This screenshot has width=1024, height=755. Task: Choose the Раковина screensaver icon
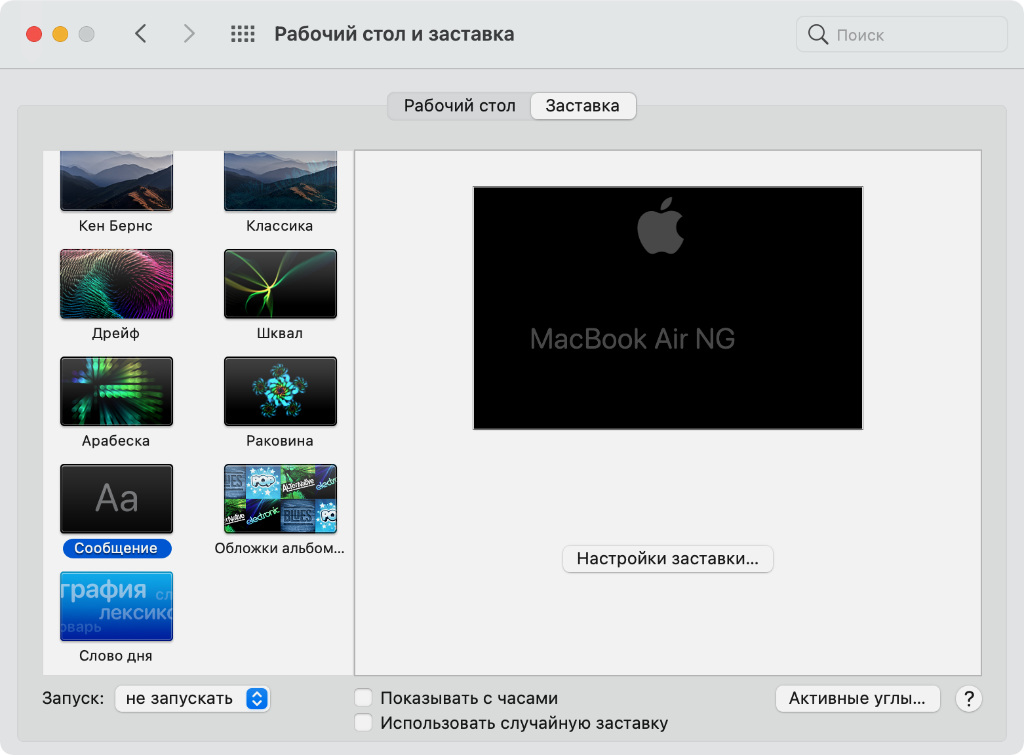(280, 391)
